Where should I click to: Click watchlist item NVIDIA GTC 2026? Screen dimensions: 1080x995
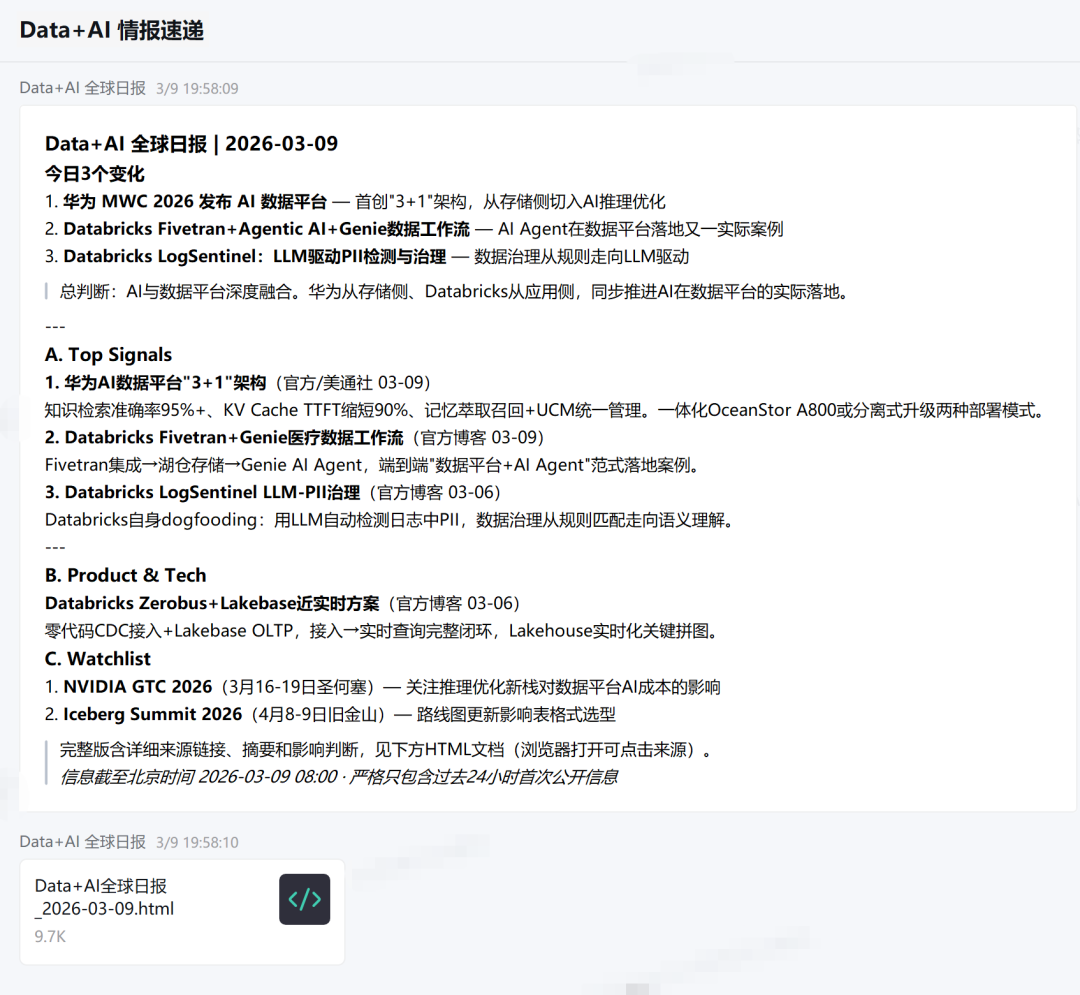[x=382, y=687]
